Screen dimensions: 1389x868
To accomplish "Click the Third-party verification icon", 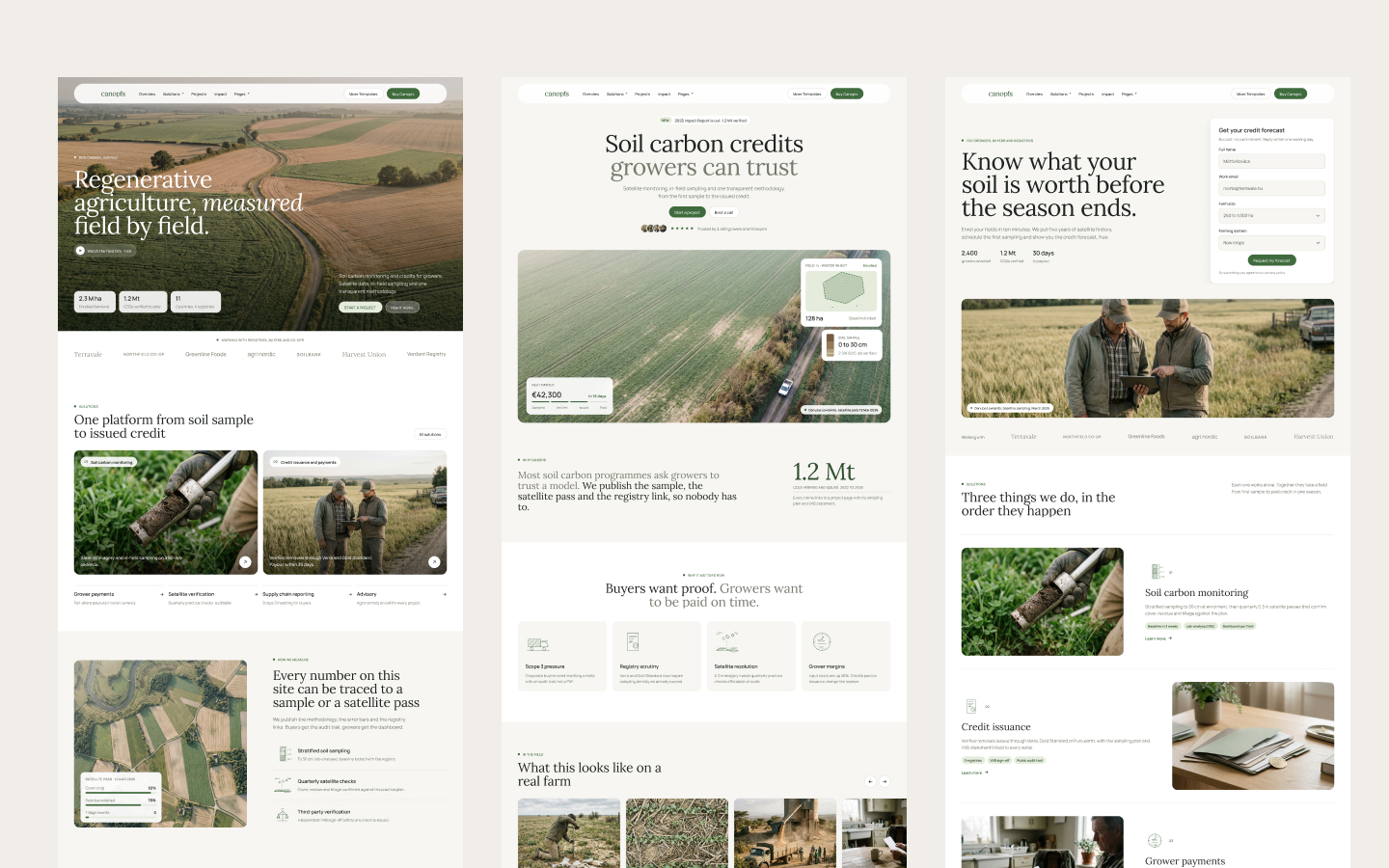I will pos(283,815).
